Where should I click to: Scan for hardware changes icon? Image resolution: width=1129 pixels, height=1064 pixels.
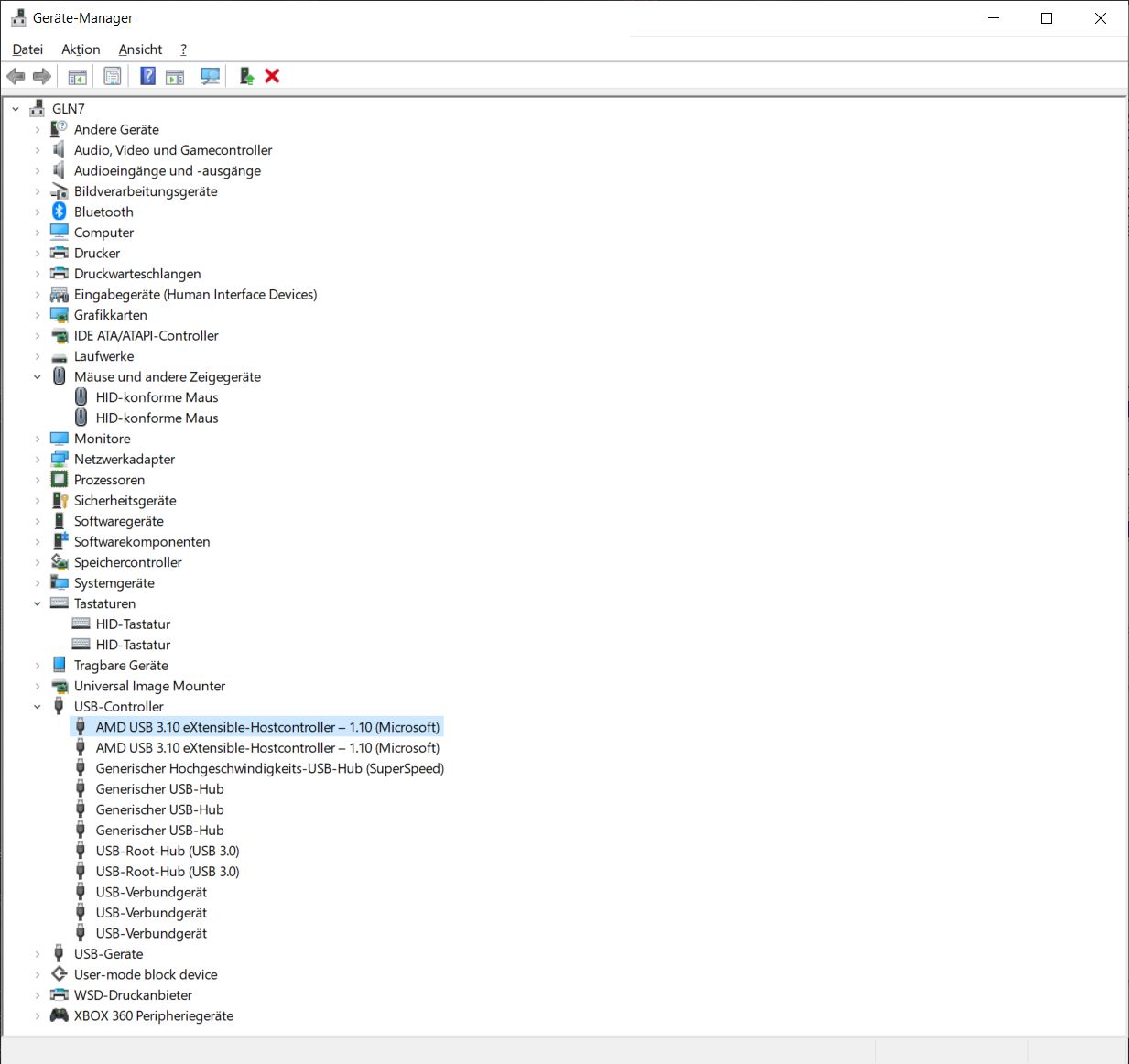(x=211, y=76)
